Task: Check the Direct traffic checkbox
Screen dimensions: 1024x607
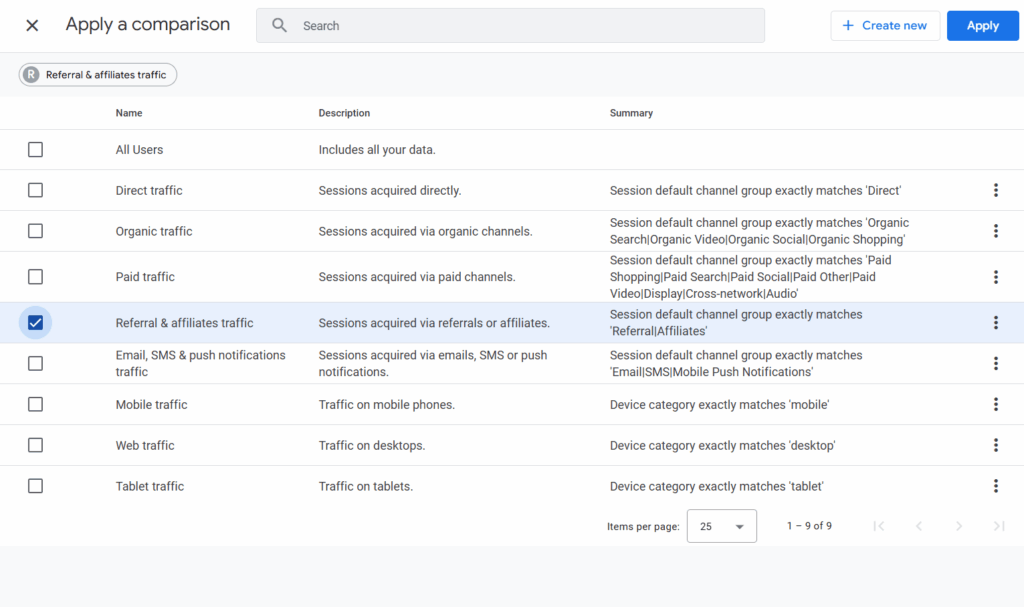Action: (x=35, y=190)
